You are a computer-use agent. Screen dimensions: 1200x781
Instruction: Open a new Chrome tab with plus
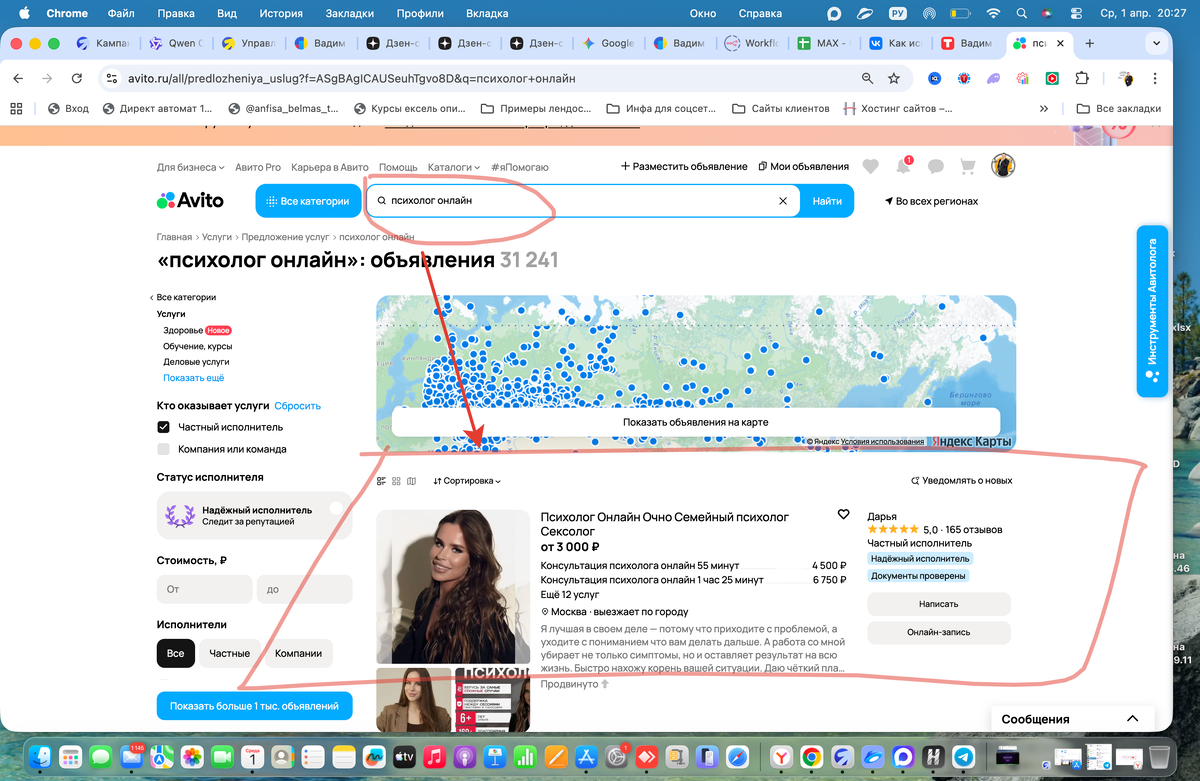pos(1089,43)
